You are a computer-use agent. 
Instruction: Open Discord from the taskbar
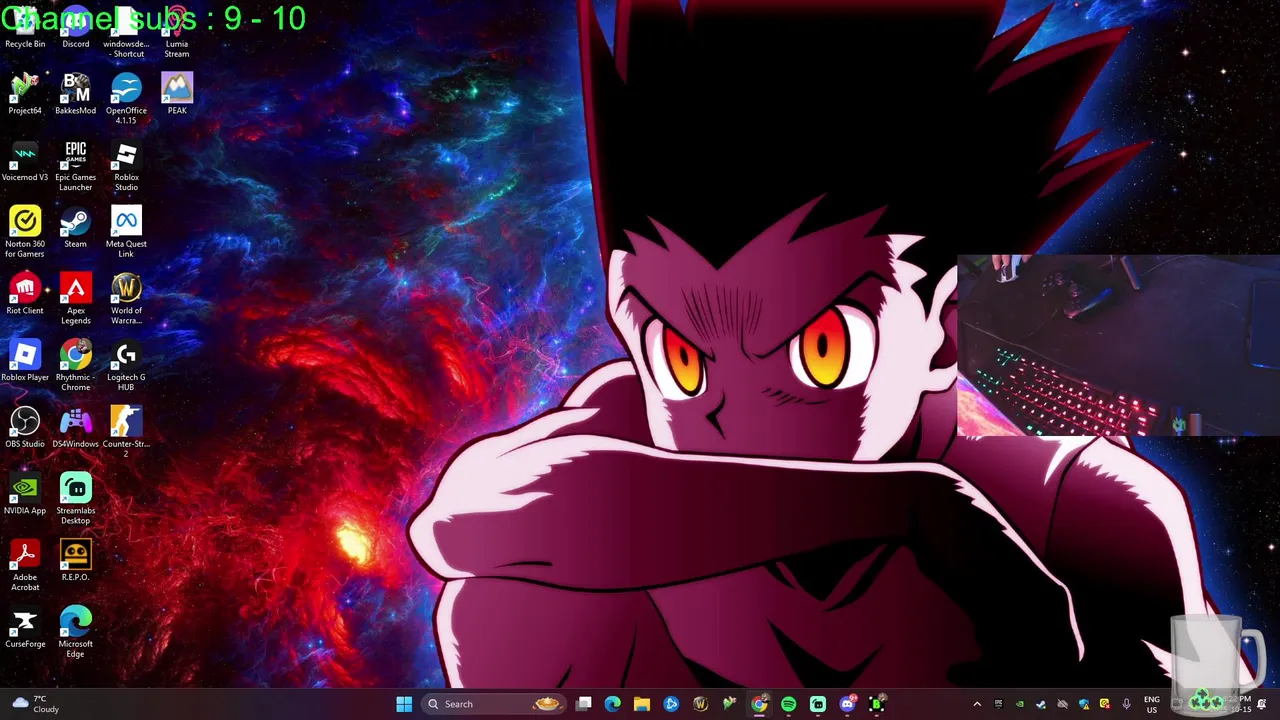[x=848, y=704]
